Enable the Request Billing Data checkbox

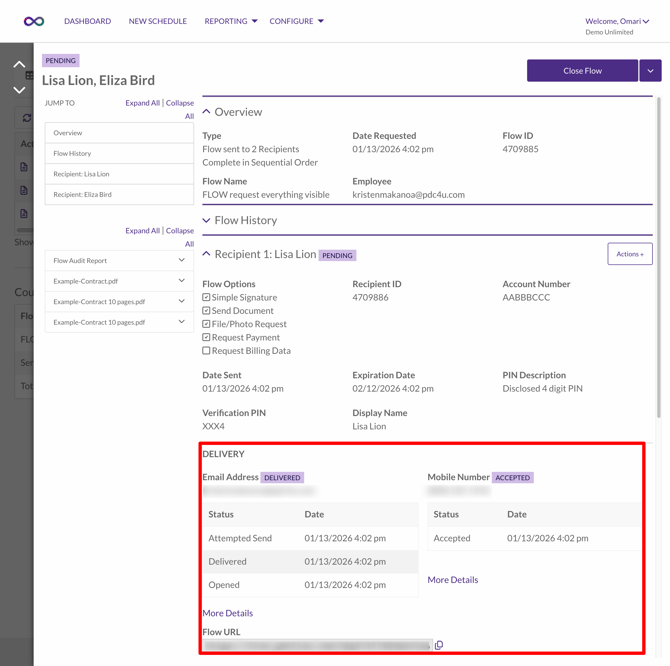coord(207,351)
